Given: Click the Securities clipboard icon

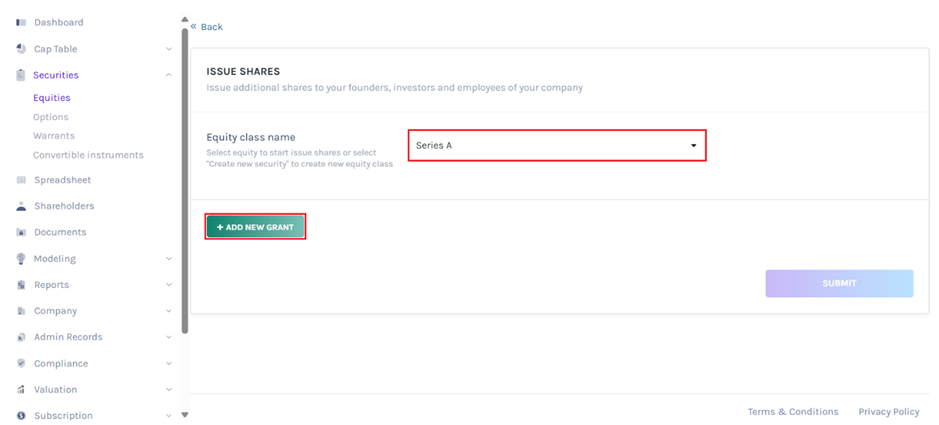Looking at the screenshot, I should [21, 75].
